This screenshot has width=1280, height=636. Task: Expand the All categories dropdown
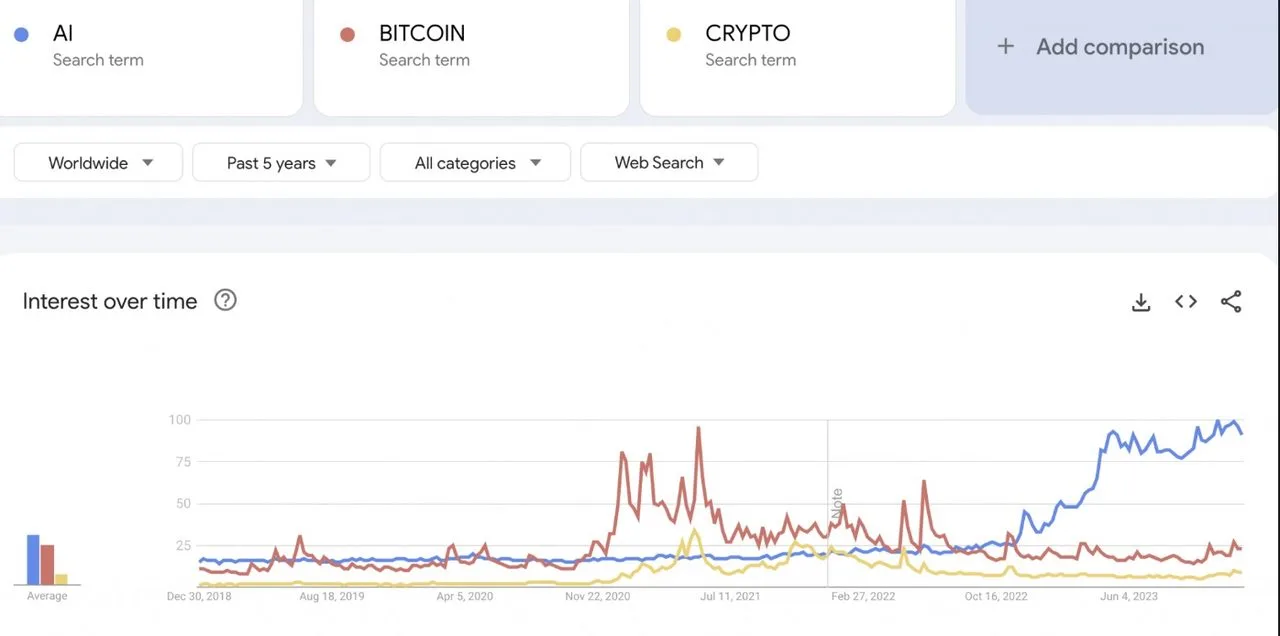474,162
